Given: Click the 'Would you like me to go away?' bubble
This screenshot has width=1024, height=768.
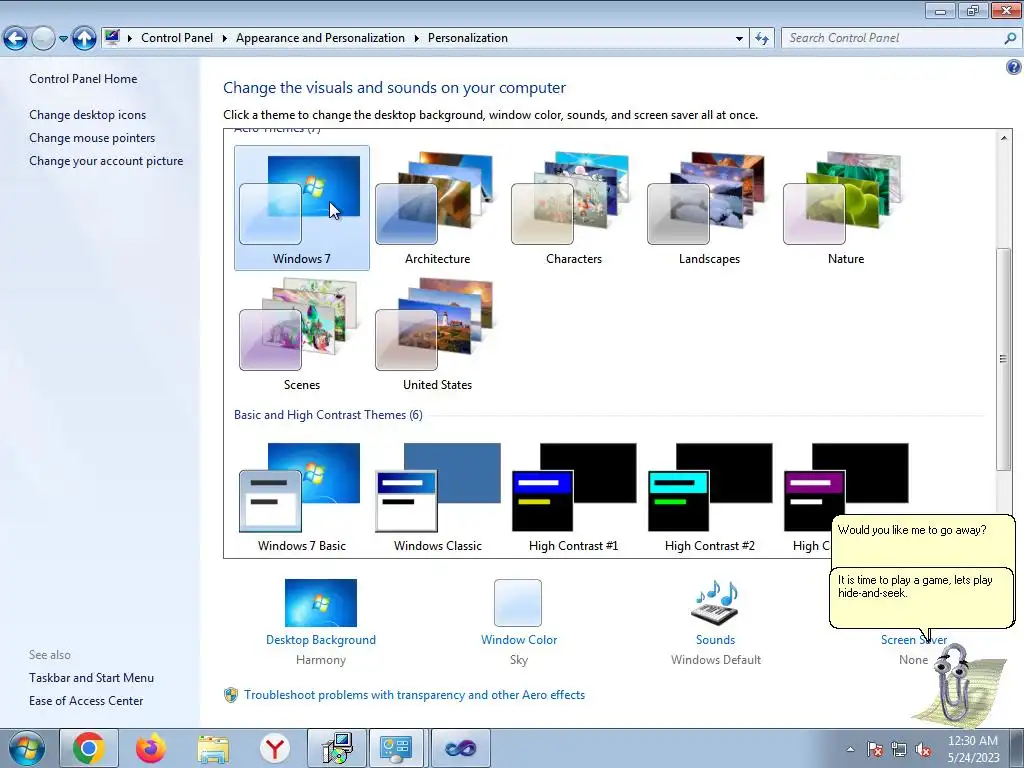Looking at the screenshot, I should 923,541.
